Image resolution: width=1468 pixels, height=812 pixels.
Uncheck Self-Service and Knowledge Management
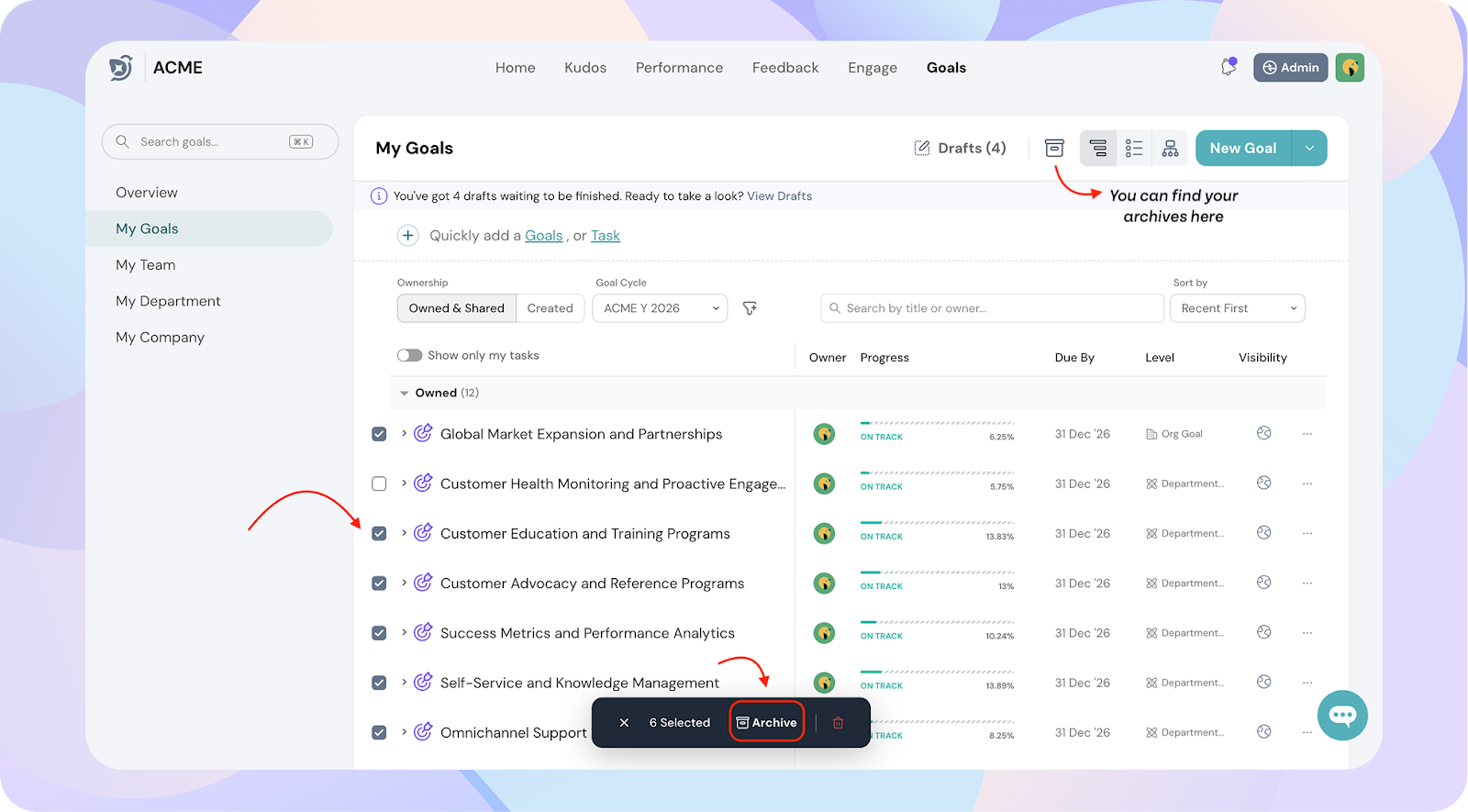(x=379, y=683)
